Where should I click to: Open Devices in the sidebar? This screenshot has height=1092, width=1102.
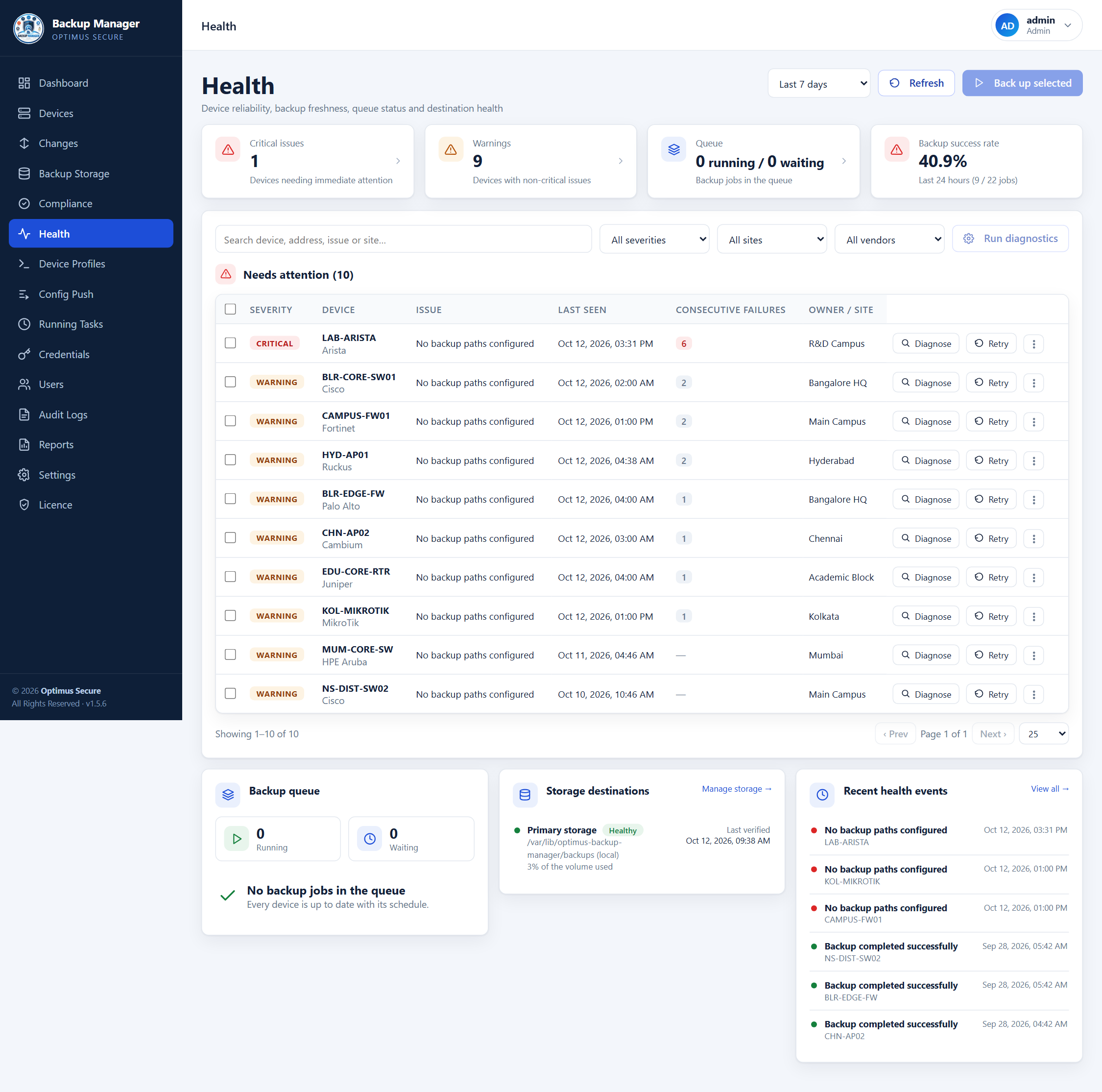pyautogui.click(x=91, y=114)
